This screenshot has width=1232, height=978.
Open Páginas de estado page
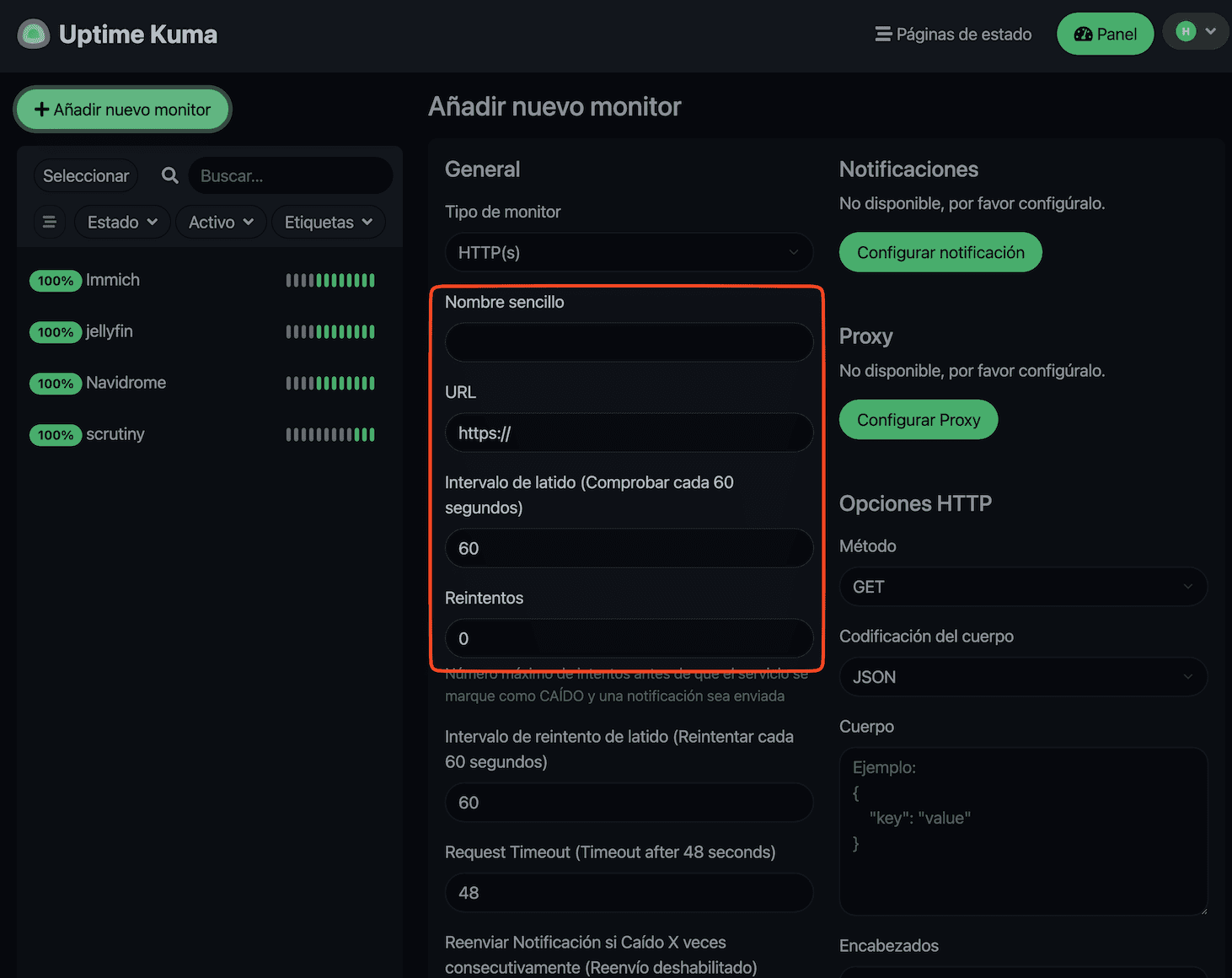coord(953,35)
